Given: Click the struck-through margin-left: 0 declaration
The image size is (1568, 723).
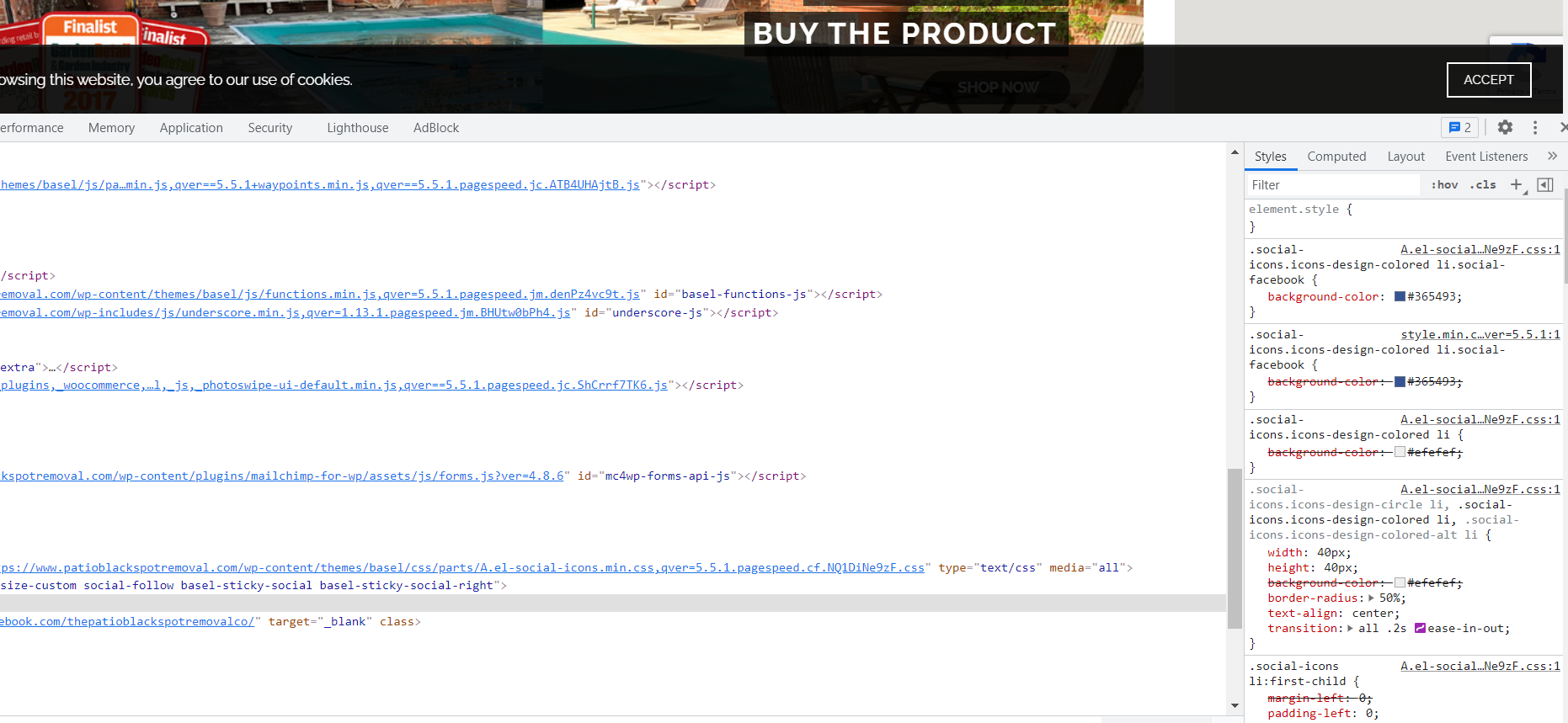Looking at the screenshot, I should coord(1320,699).
